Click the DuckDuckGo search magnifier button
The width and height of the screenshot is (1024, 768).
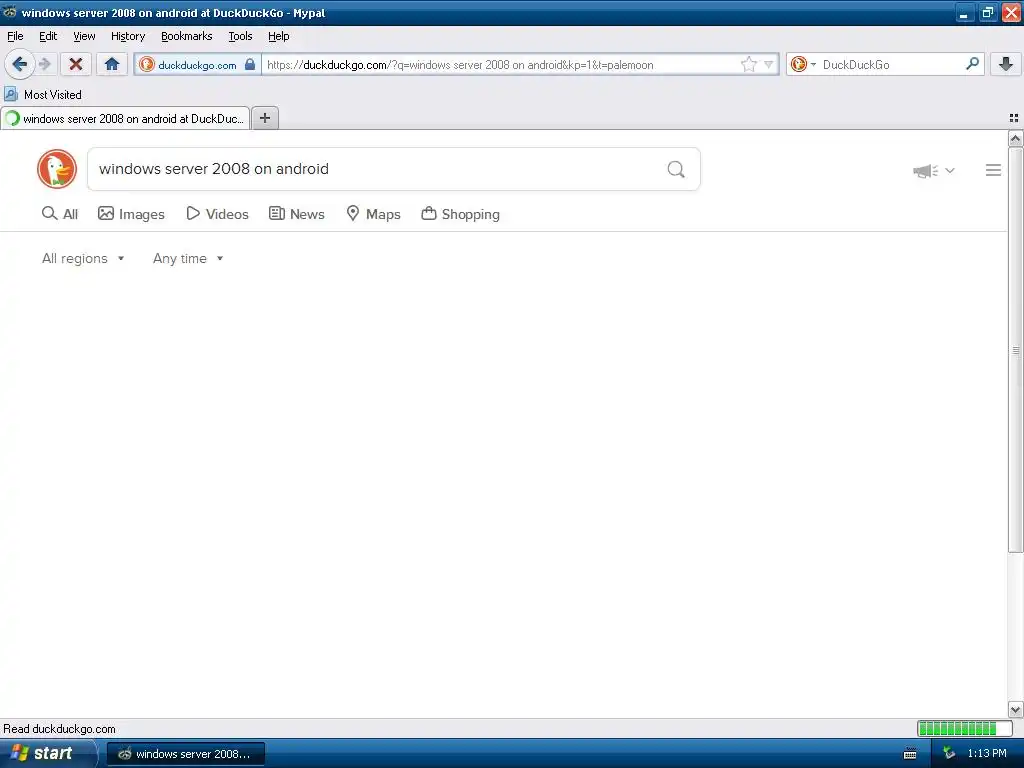click(x=676, y=170)
